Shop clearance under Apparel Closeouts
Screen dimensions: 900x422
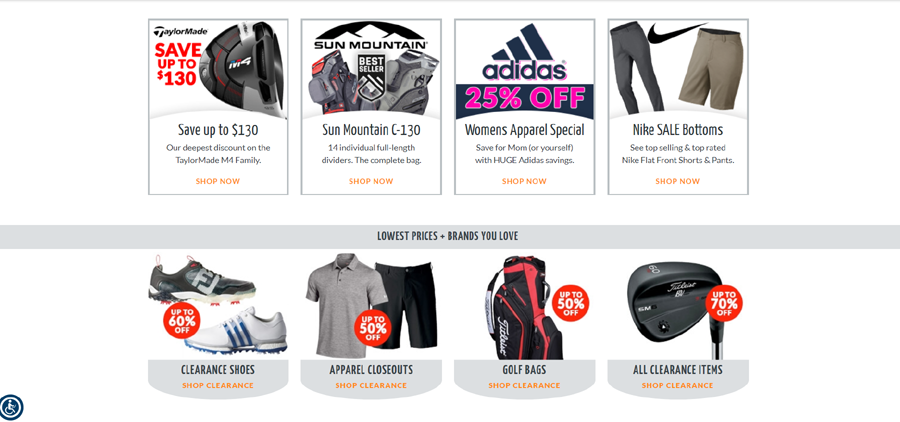tap(371, 385)
